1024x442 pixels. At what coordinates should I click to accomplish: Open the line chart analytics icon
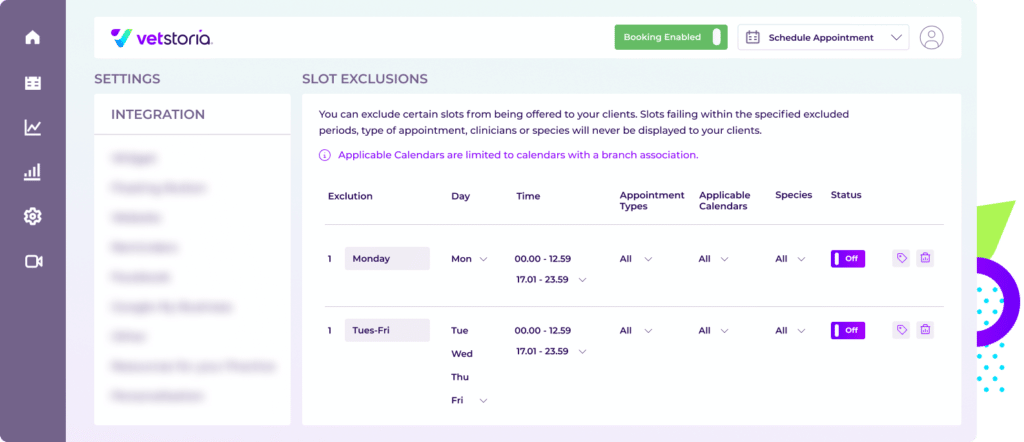(x=33, y=127)
